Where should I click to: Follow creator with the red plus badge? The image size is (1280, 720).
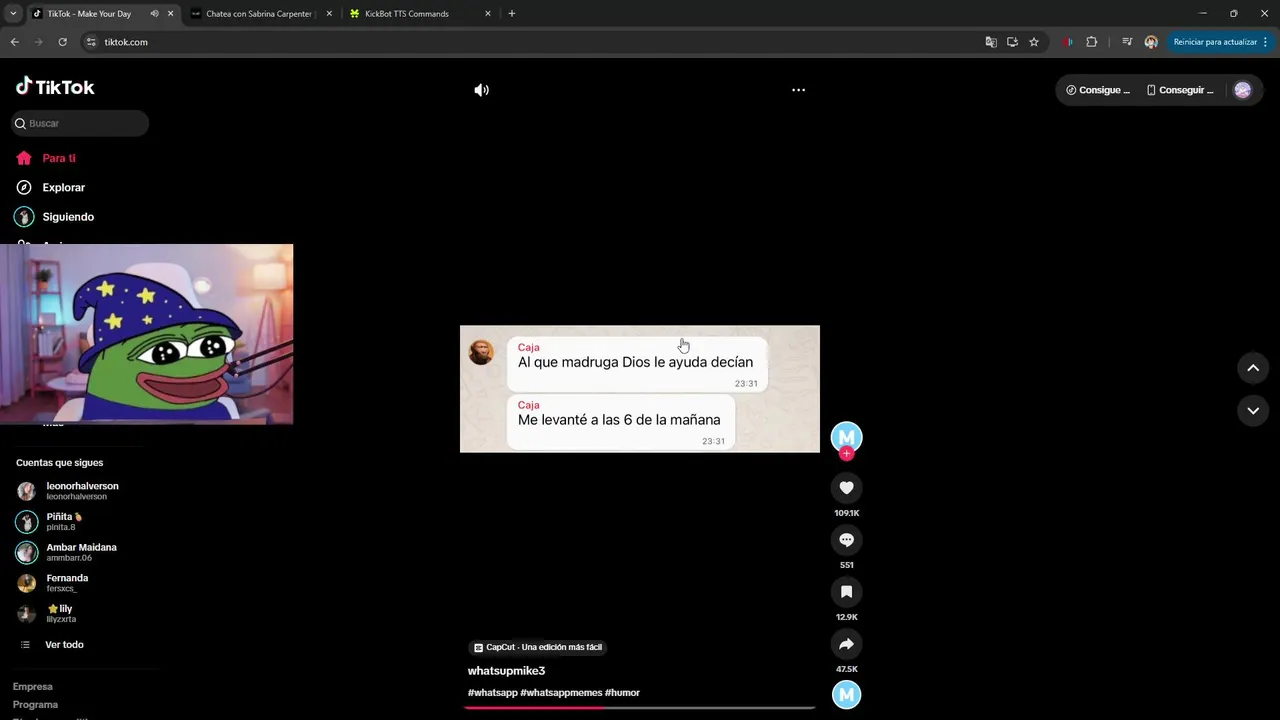pyautogui.click(x=846, y=453)
